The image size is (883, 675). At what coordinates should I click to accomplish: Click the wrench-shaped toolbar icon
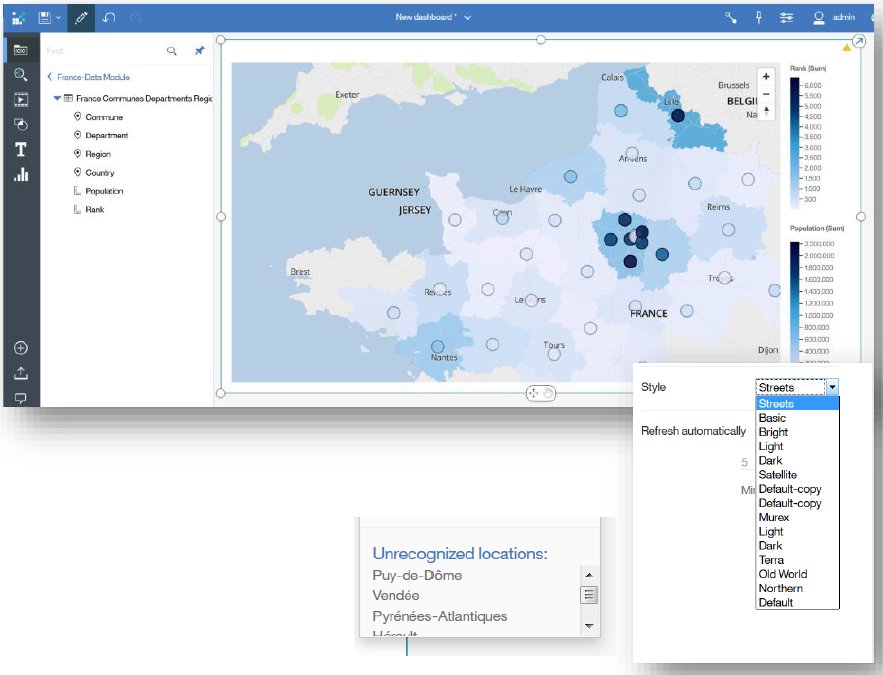pyautogui.click(x=730, y=17)
